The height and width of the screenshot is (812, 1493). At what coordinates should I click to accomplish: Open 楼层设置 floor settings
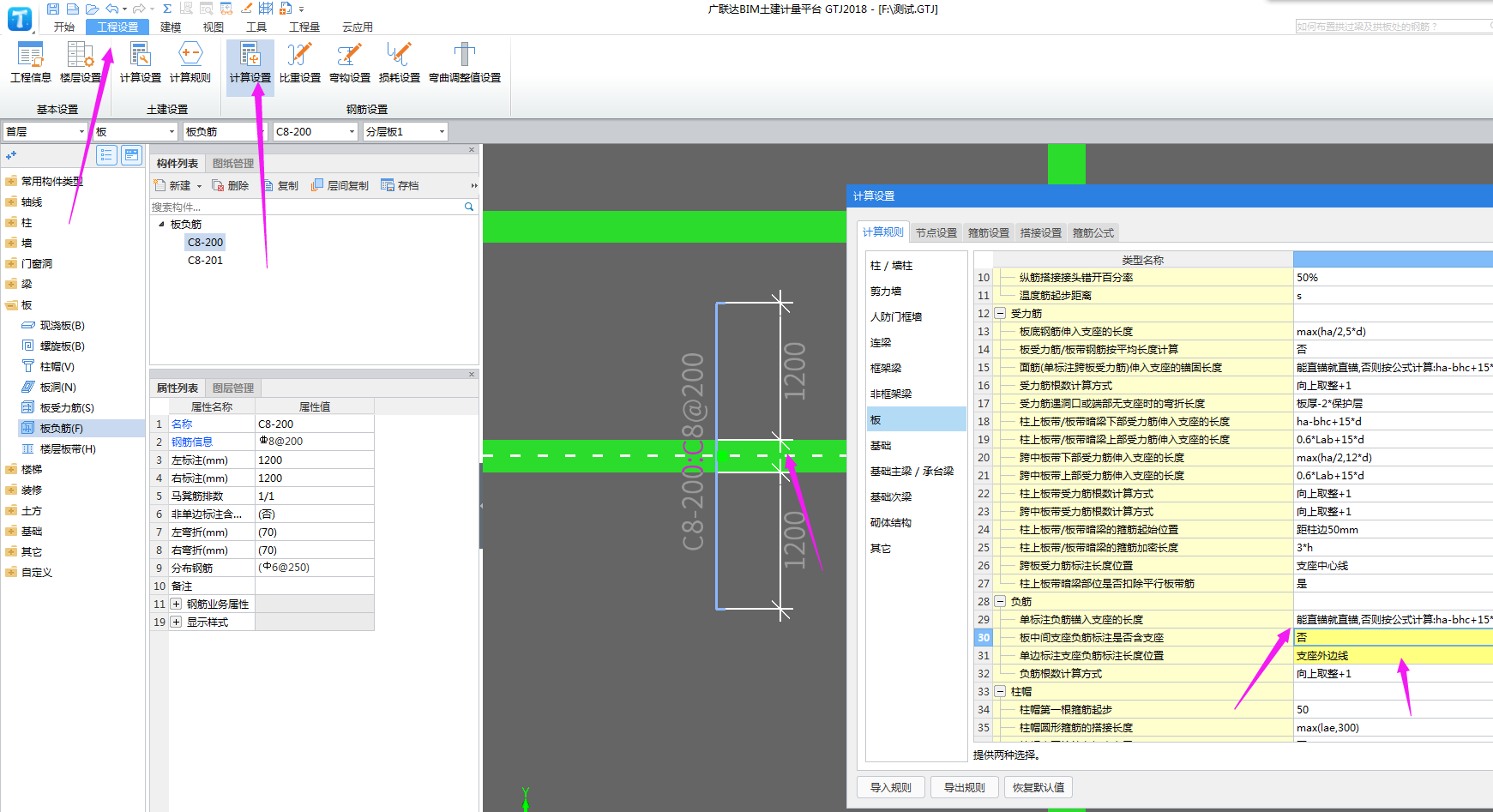(x=81, y=63)
